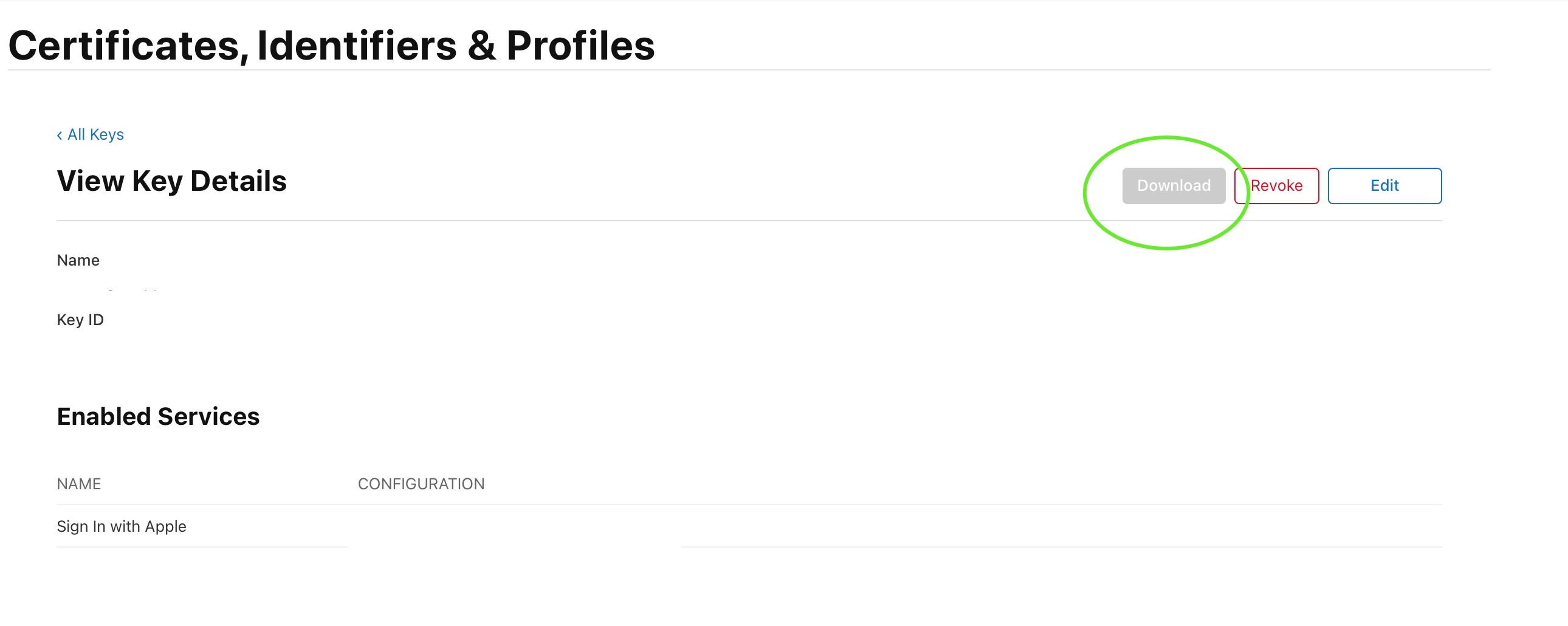The height and width of the screenshot is (626, 1568).
Task: Open the key editor with Edit
Action: 1384,186
